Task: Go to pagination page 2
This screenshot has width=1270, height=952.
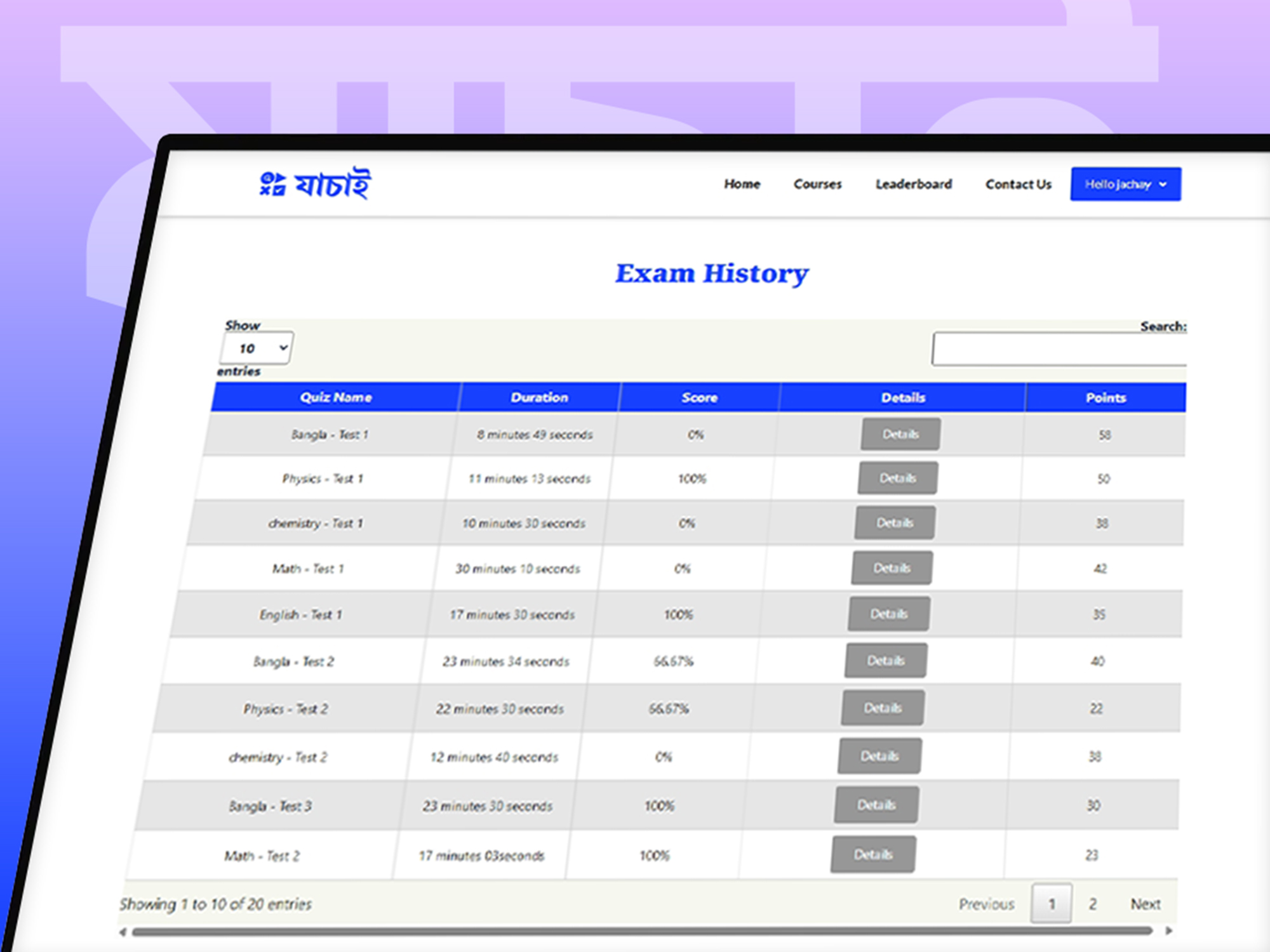Action: (x=1092, y=904)
